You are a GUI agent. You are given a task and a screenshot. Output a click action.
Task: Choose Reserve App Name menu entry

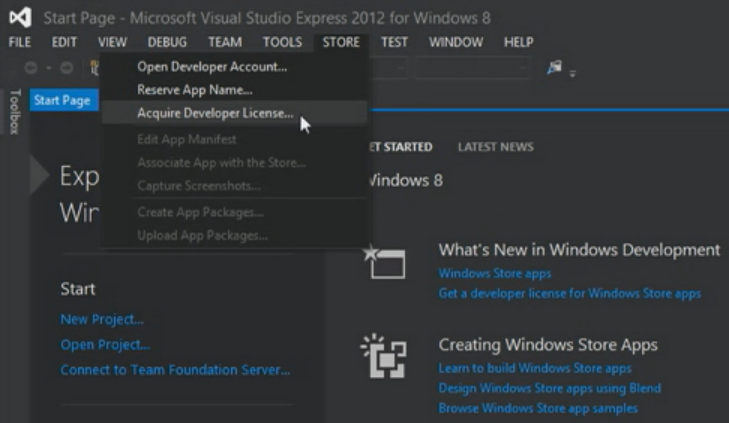pyautogui.click(x=234, y=90)
